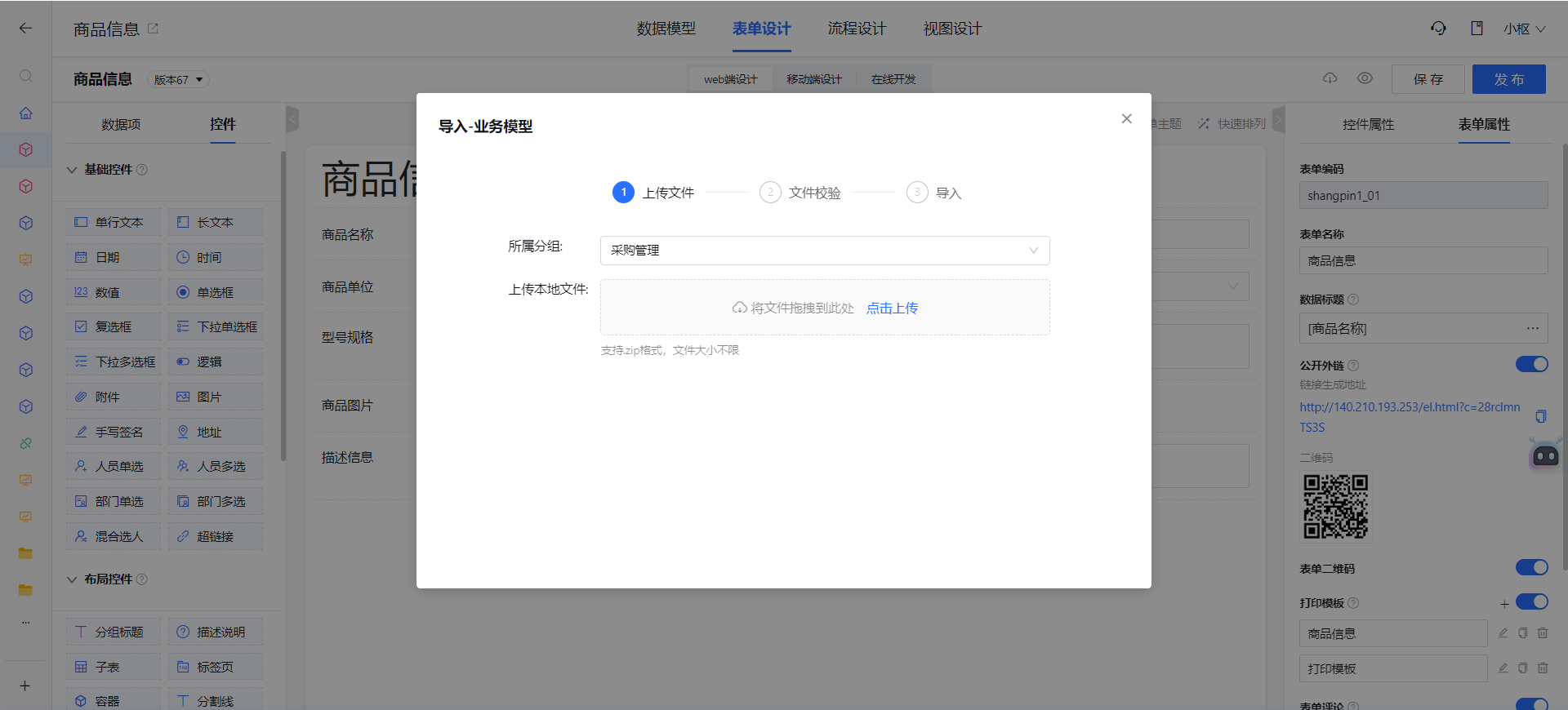Switch to the 视图设计 tab

[952, 29]
